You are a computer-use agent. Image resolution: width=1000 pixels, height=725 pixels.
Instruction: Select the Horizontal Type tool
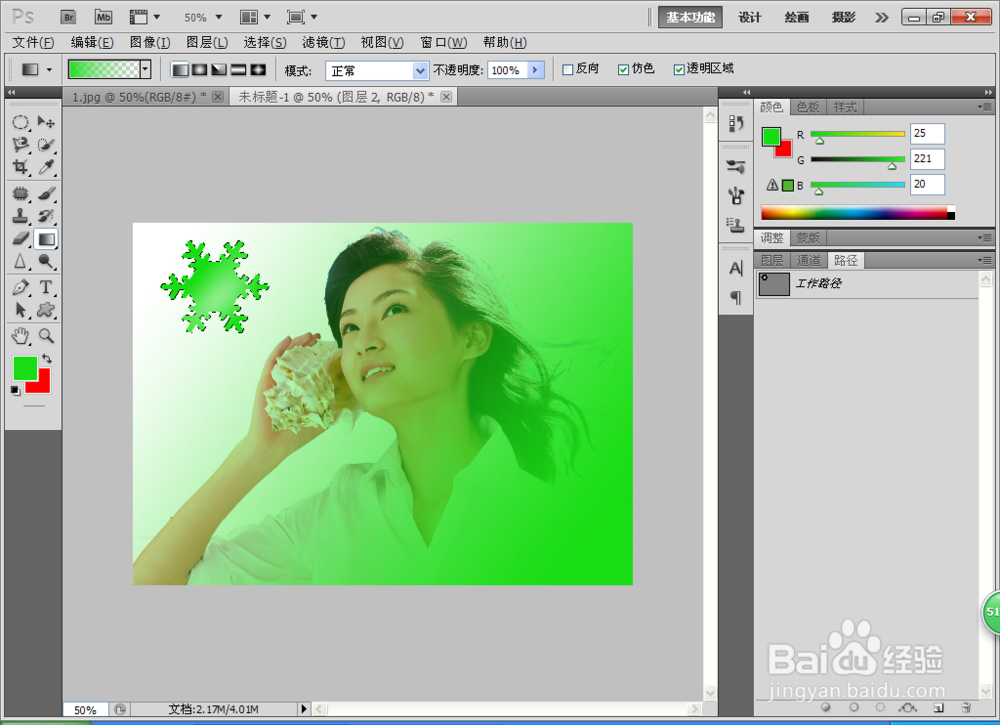coord(46,287)
